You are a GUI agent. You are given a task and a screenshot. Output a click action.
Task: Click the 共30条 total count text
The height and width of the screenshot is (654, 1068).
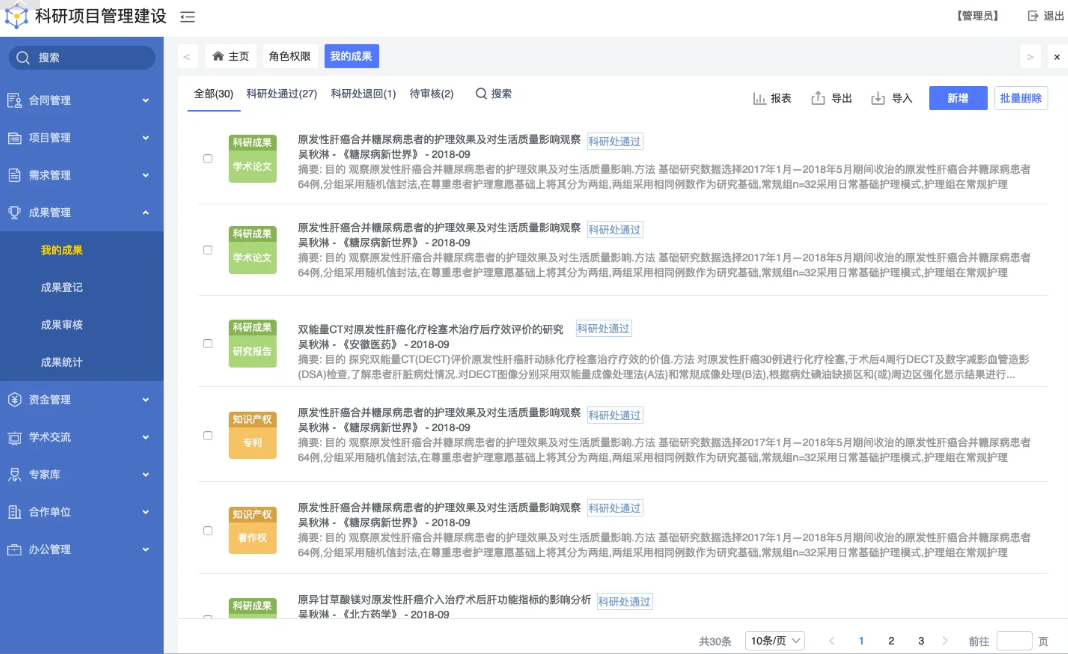point(715,641)
